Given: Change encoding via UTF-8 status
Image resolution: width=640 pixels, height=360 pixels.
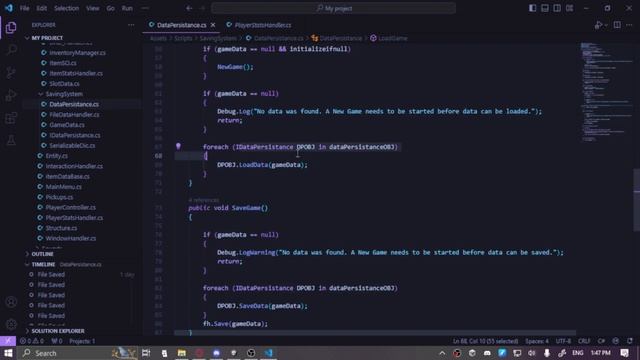Looking at the screenshot, I should (x=563, y=341).
